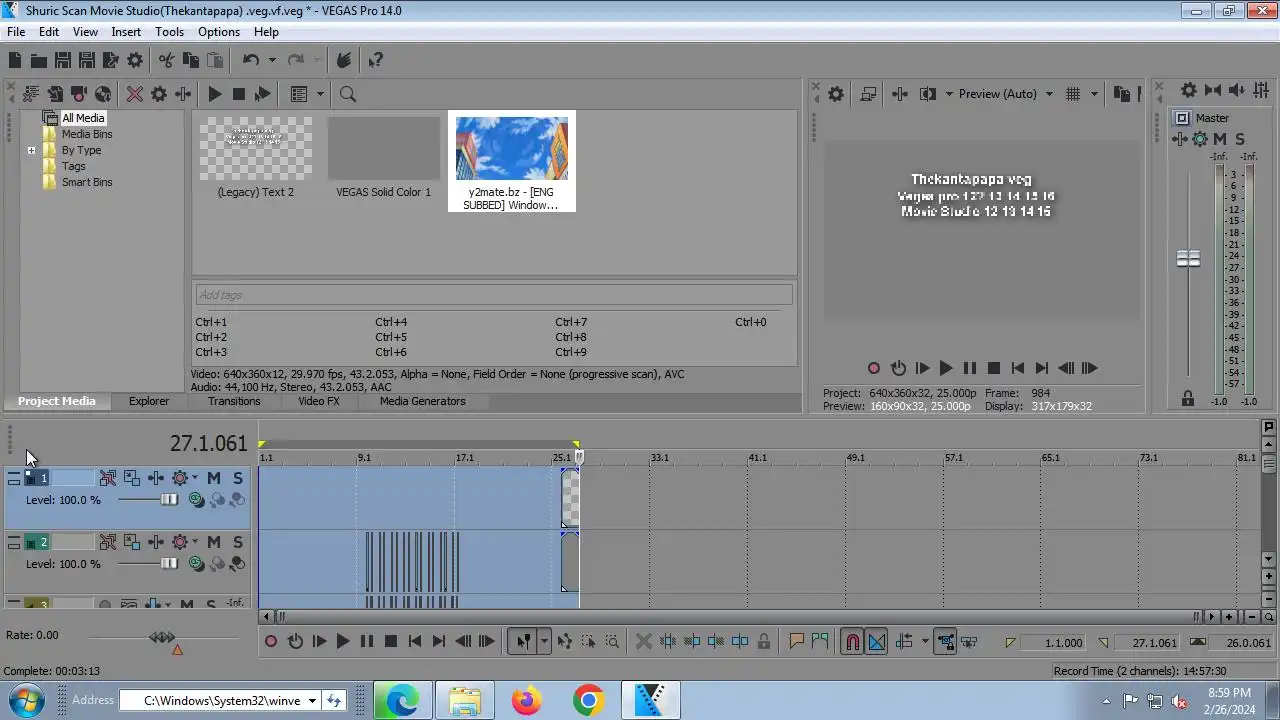Click the Rate scrub control
Viewport: 1280px width, 720px height.
pos(162,637)
